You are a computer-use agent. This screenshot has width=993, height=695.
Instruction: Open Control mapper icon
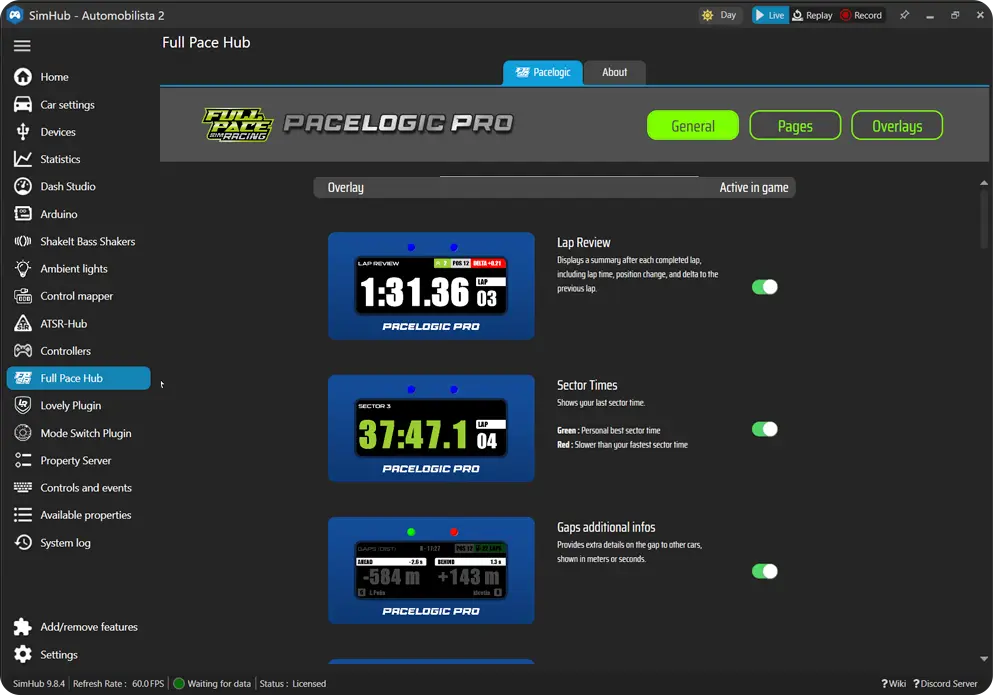(23, 296)
